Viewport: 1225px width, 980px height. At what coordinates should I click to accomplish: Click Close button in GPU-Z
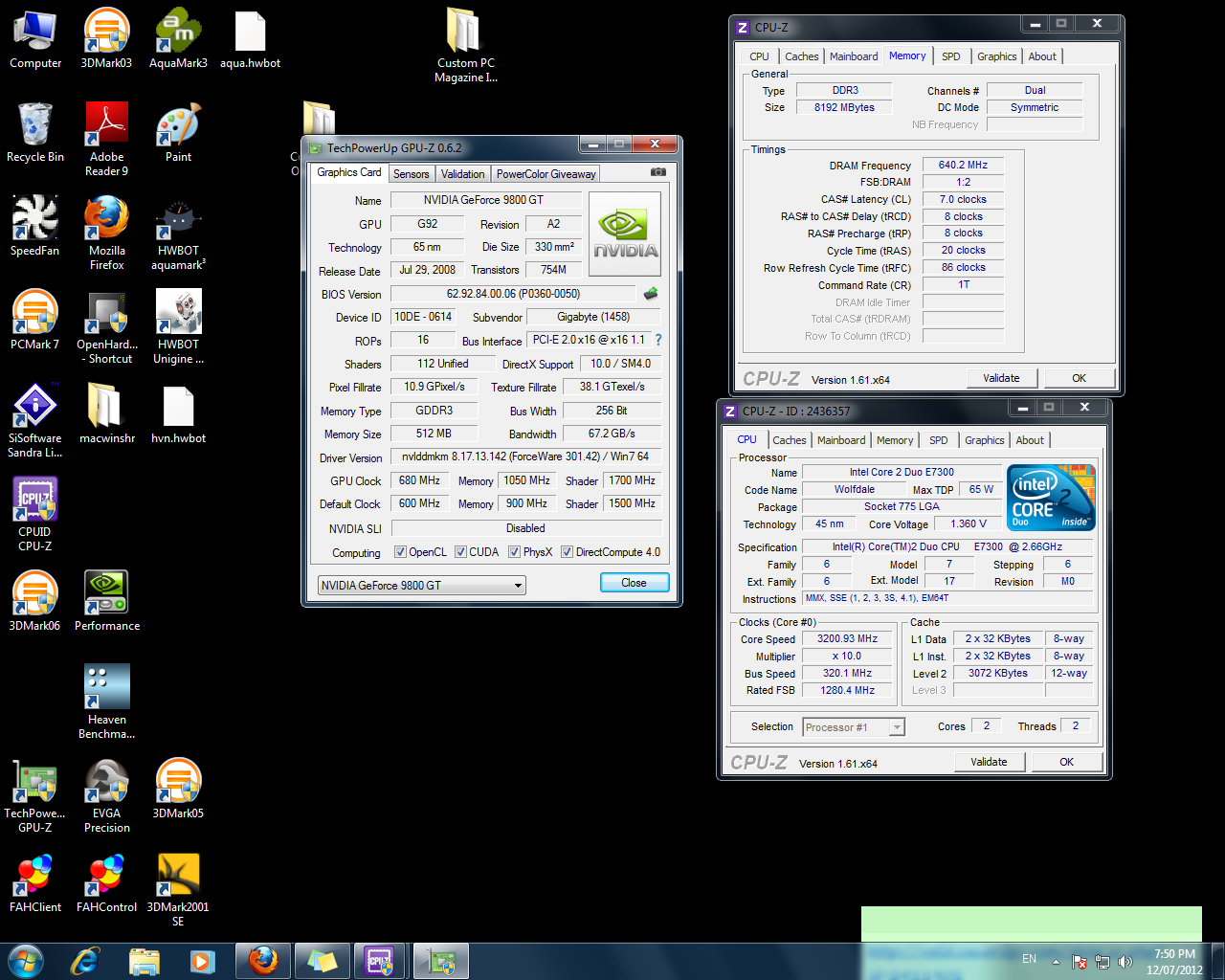click(x=634, y=583)
